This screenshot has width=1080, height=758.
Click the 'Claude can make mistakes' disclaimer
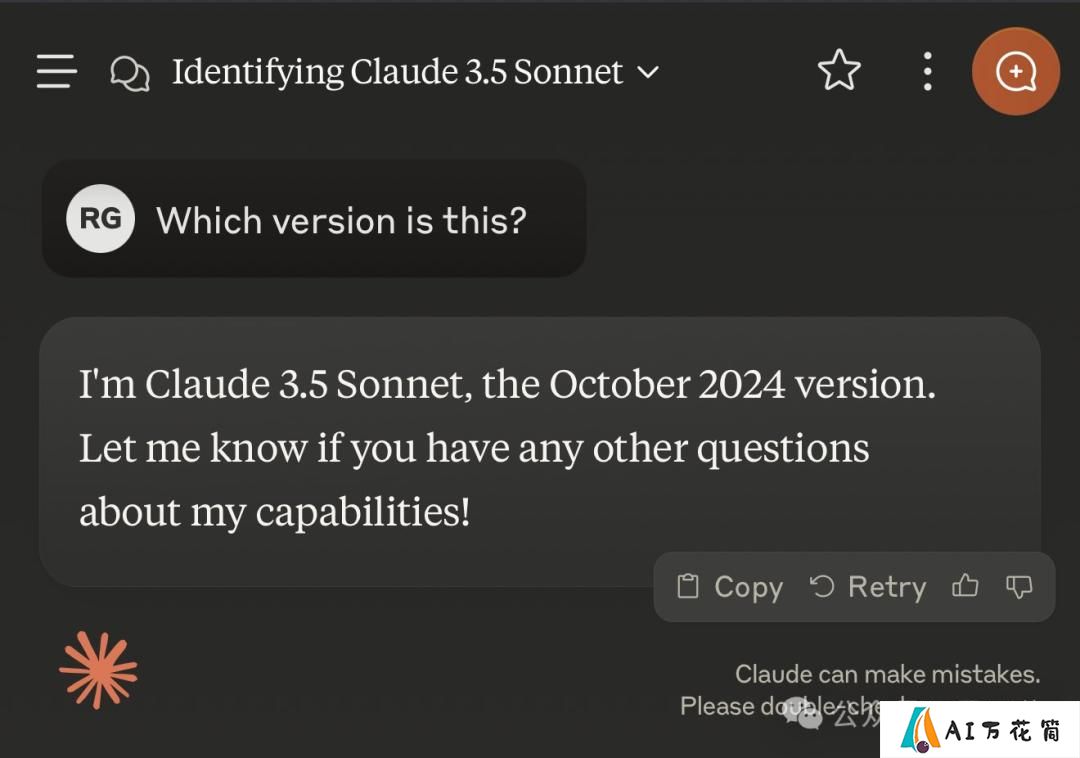(888, 674)
